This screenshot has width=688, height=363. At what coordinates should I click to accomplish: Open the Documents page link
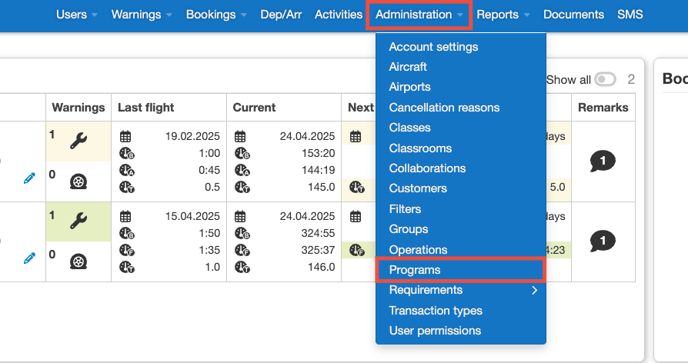(x=573, y=14)
